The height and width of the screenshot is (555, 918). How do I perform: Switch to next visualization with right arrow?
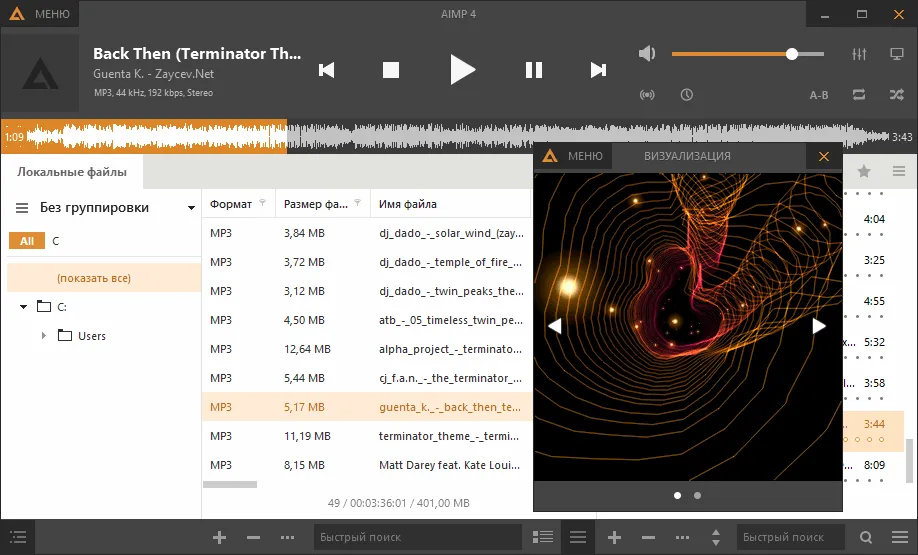(819, 326)
